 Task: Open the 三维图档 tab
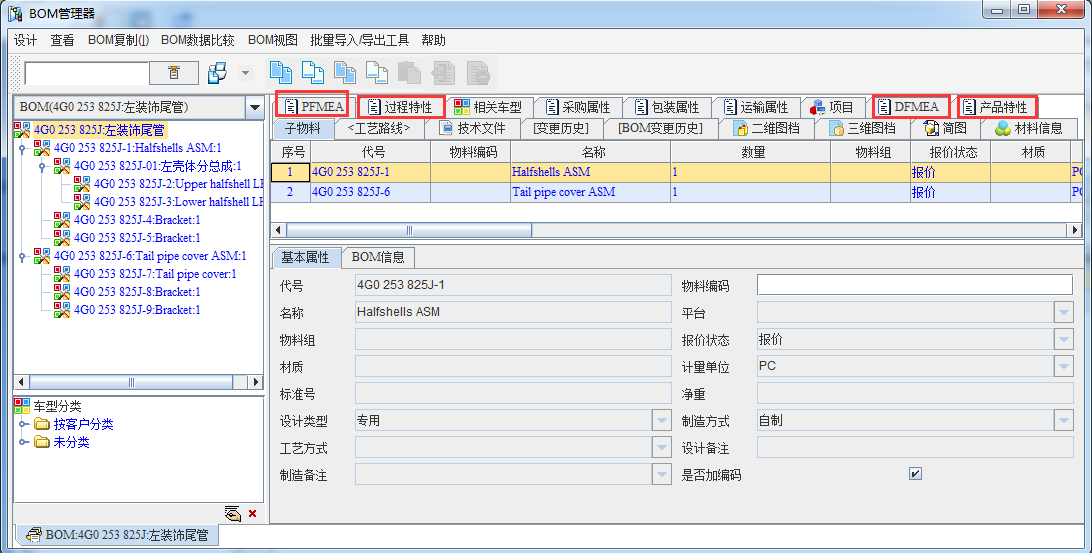pos(863,128)
